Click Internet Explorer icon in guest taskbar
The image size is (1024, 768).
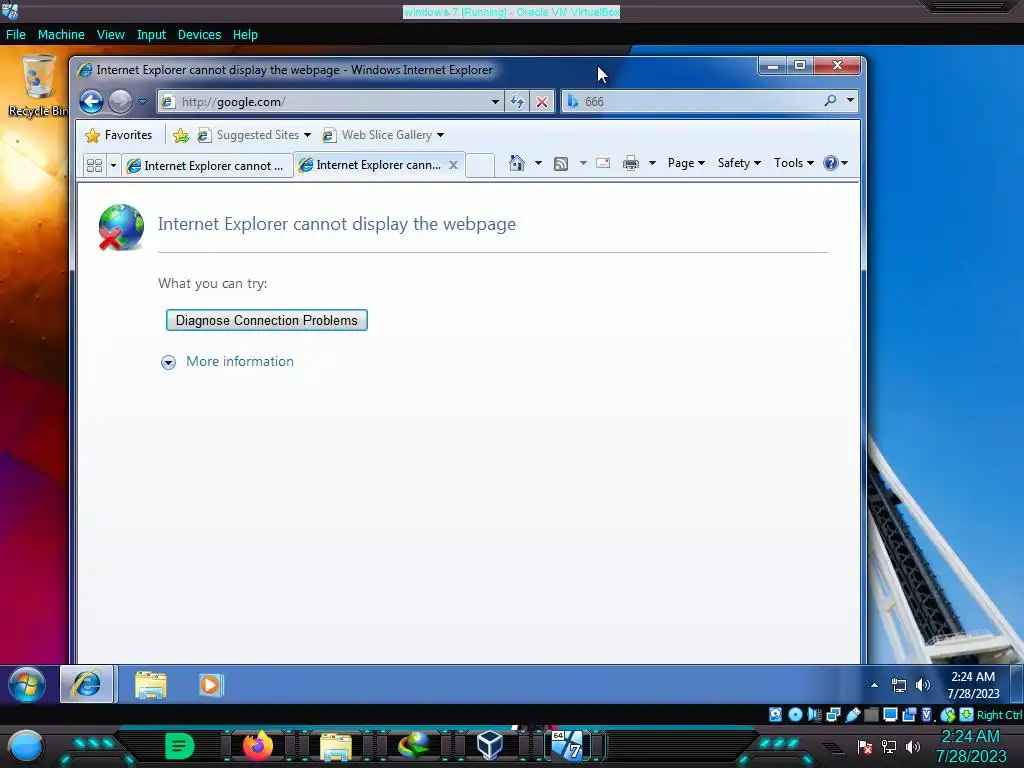(87, 684)
